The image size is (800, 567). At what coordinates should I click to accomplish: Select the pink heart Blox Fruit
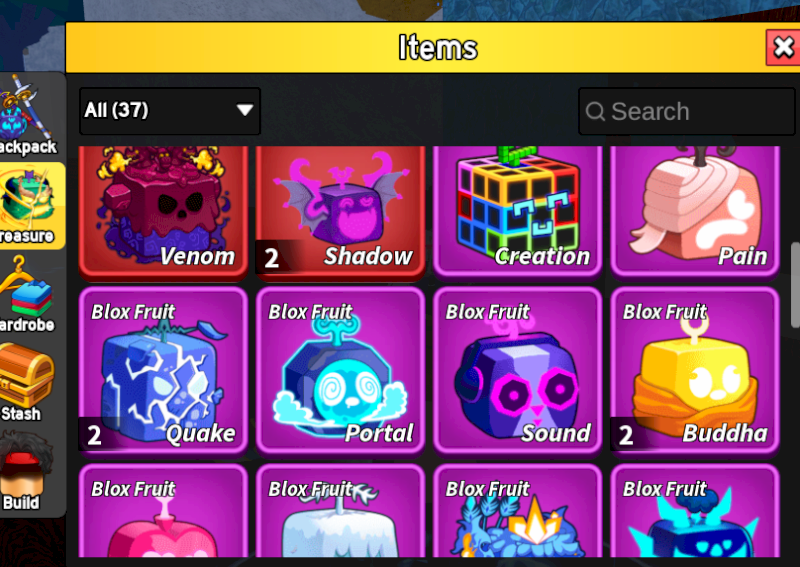(163, 511)
